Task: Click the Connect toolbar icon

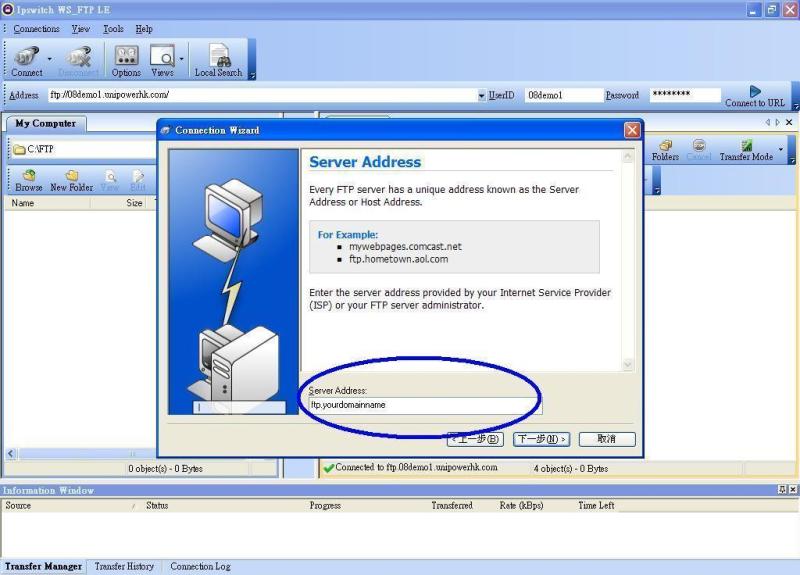Action: coord(27,61)
